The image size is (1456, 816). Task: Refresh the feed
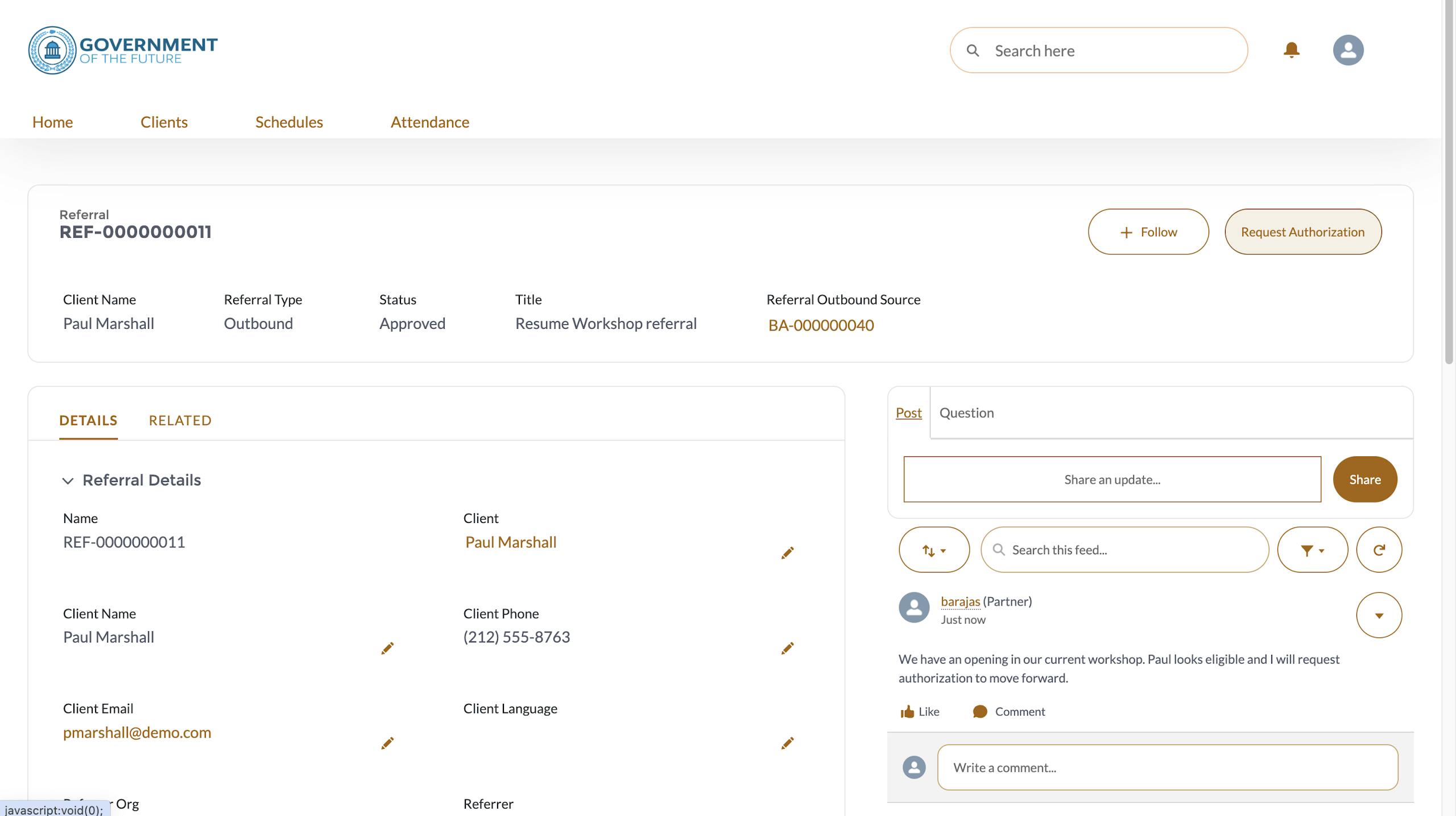point(1379,550)
